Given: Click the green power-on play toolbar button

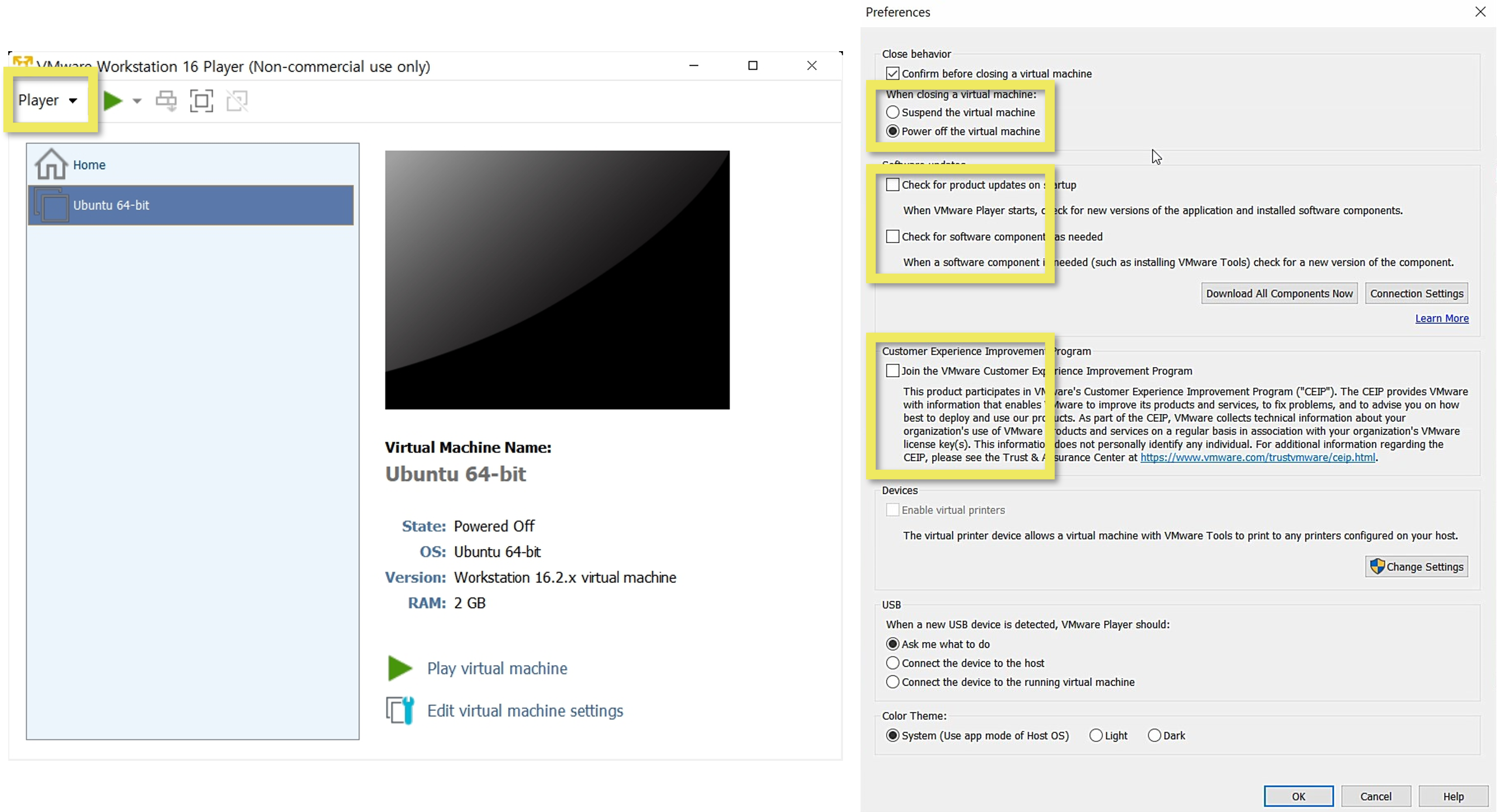Looking at the screenshot, I should pyautogui.click(x=113, y=101).
